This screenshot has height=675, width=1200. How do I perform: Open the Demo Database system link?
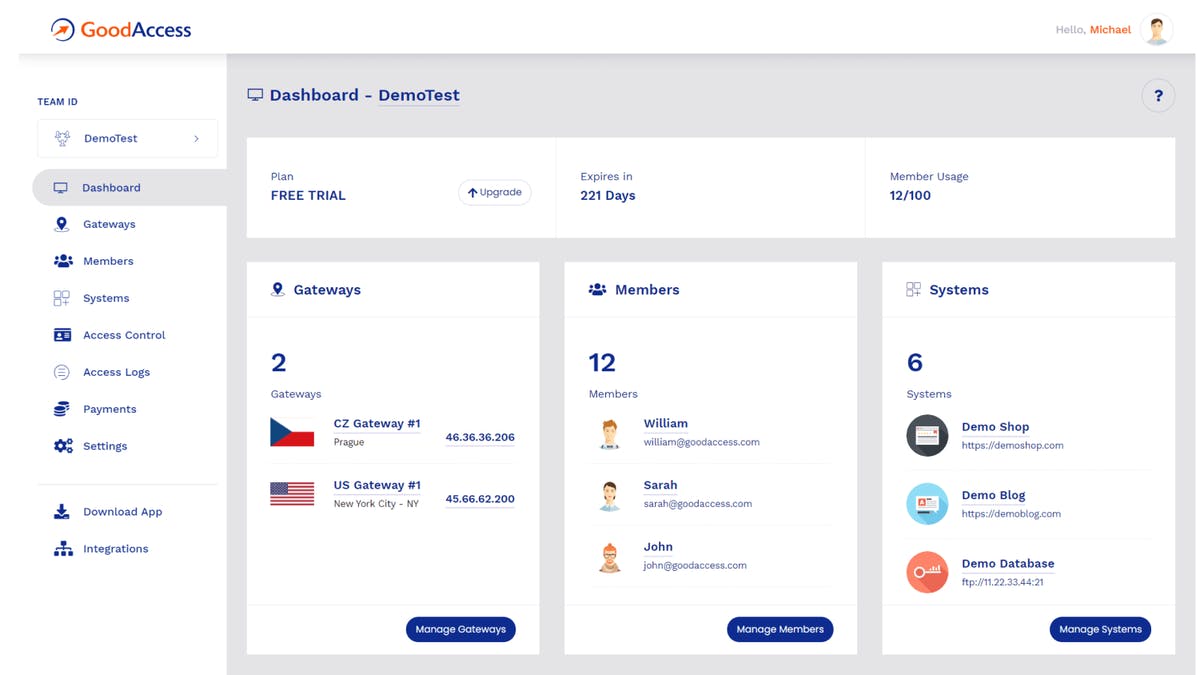tap(1008, 564)
